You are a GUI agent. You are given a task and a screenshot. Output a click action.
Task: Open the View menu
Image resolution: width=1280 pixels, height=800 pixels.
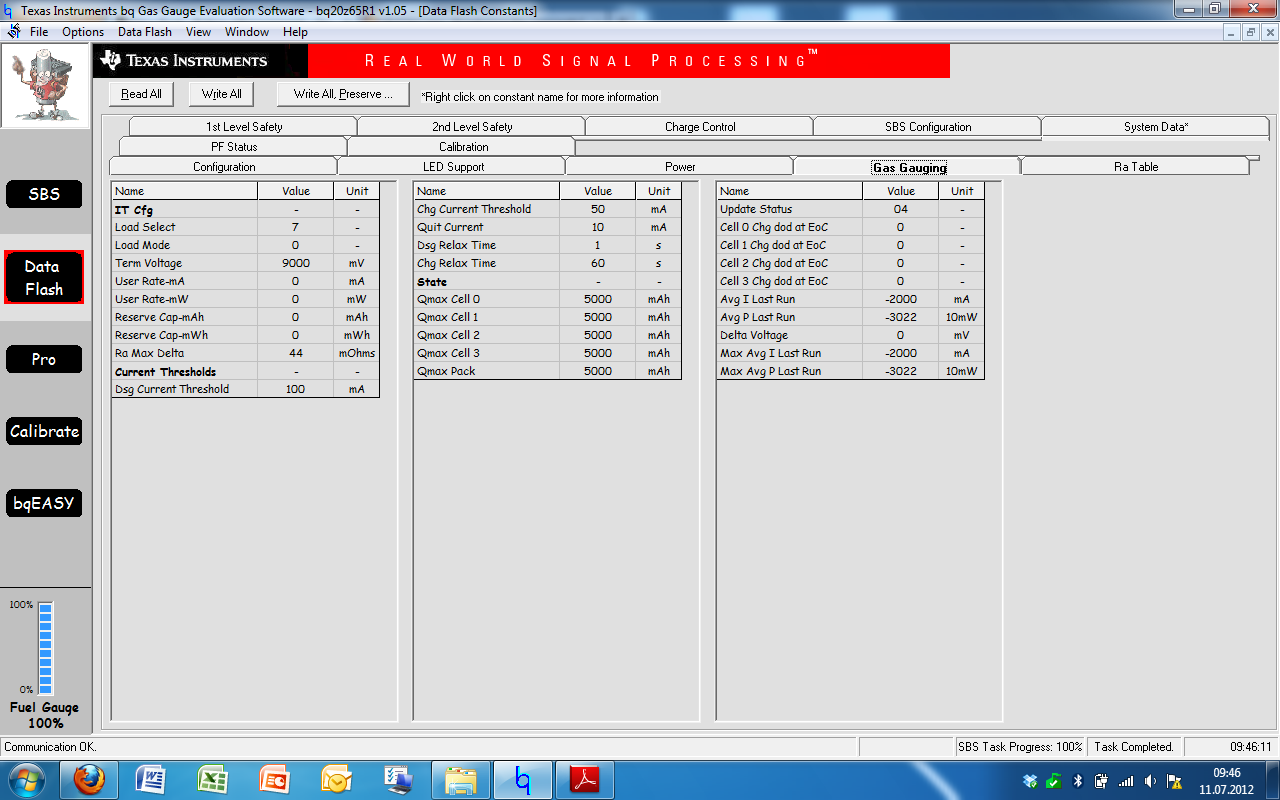198,32
